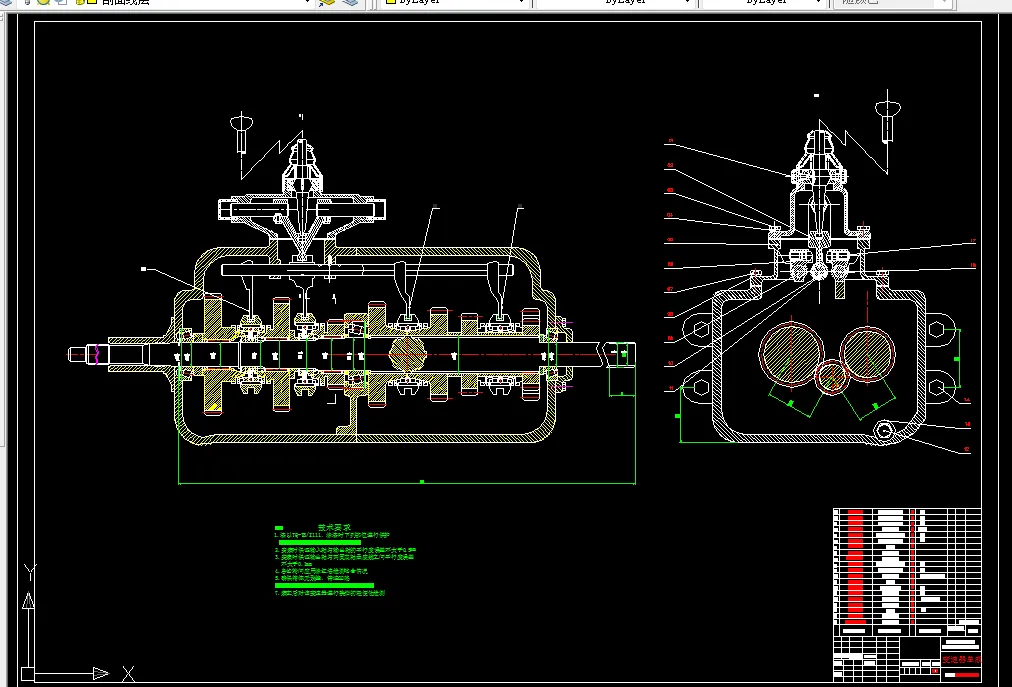Select the large right hatched gear circle
This screenshot has height=687, width=1012.
[867, 354]
